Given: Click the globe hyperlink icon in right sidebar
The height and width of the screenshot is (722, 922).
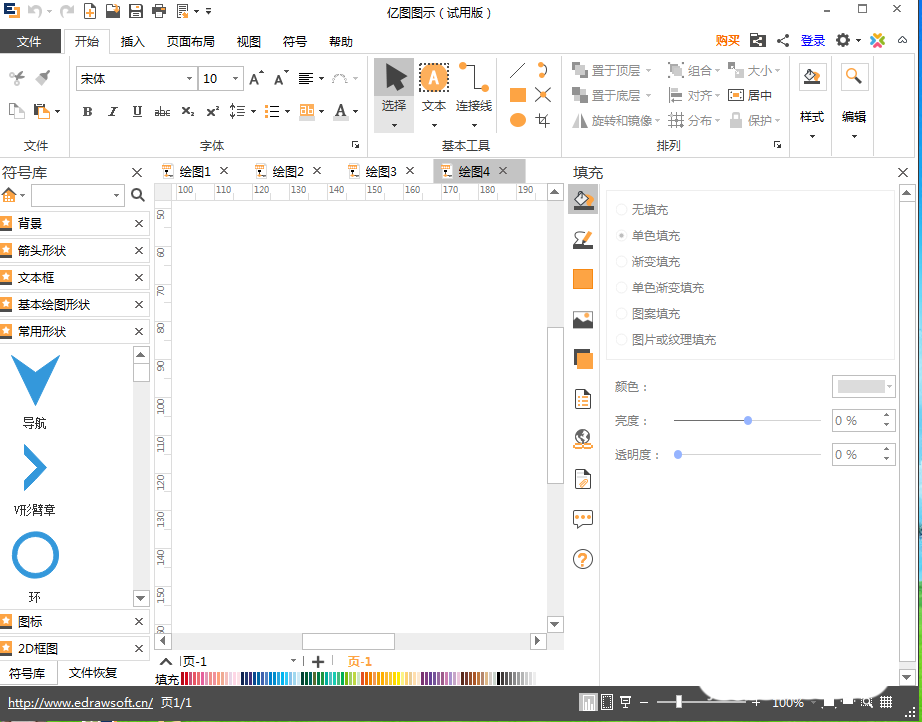Looking at the screenshot, I should [583, 438].
